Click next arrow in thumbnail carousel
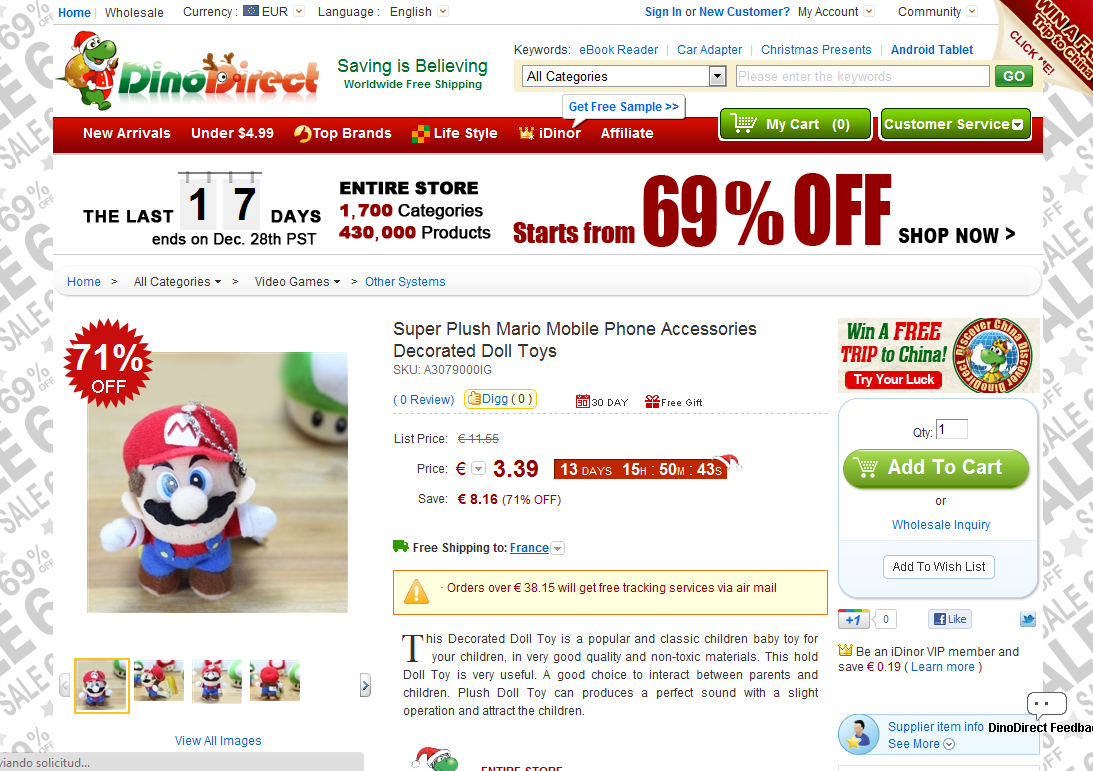Screen dimensions: 1093x771 click(x=365, y=686)
